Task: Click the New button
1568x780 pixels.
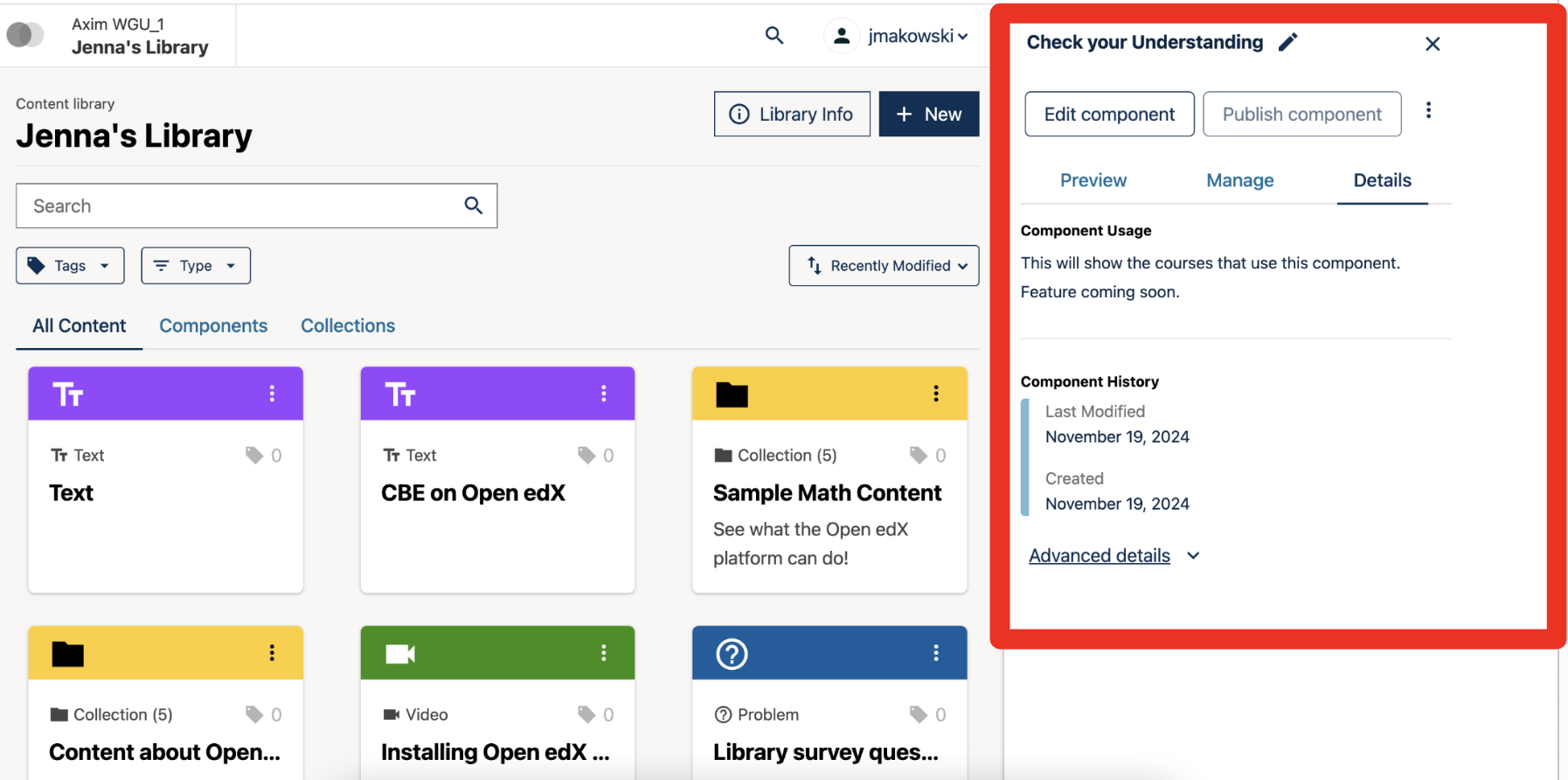Action: click(928, 115)
